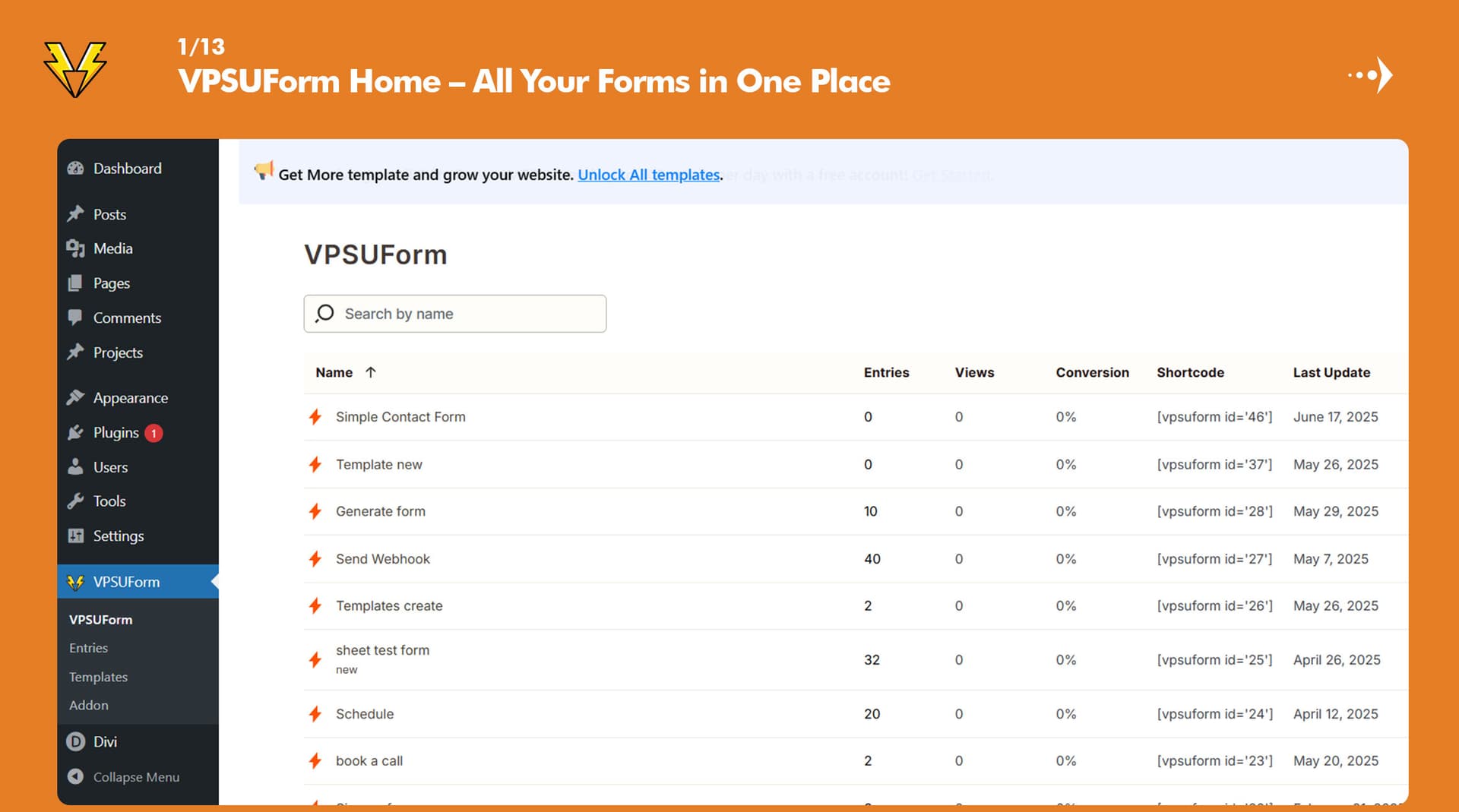Screen dimensions: 1459x812
Task: Toggle sorting with the Name column arrow
Action: (x=371, y=372)
